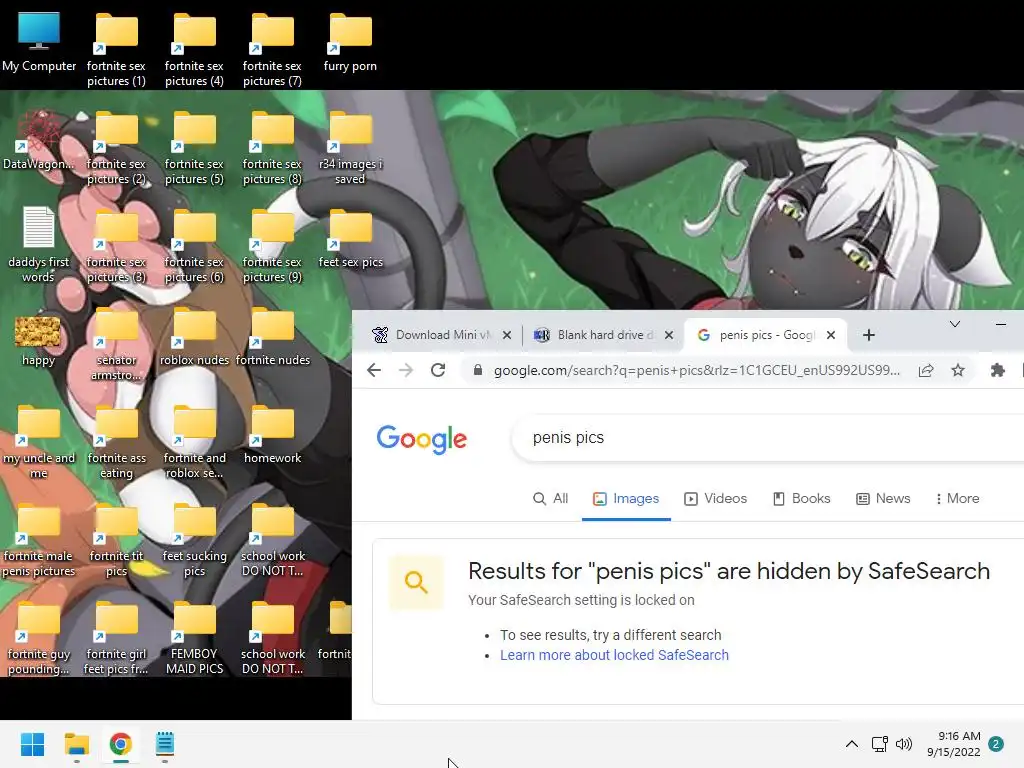Viewport: 1024px width, 768px height.
Task: Select the senator armstro... desktop folder
Action: pyautogui.click(x=116, y=346)
